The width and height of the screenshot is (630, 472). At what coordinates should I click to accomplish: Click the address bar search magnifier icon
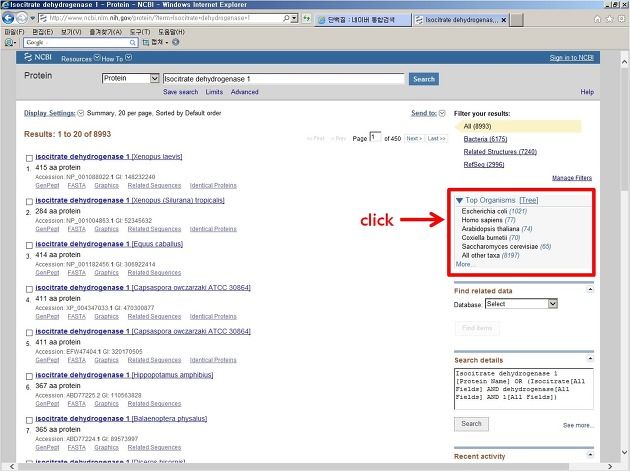[286, 18]
